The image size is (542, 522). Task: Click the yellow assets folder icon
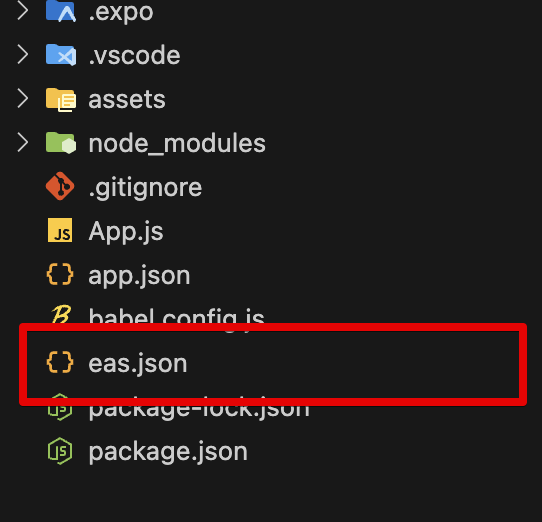click(61, 100)
